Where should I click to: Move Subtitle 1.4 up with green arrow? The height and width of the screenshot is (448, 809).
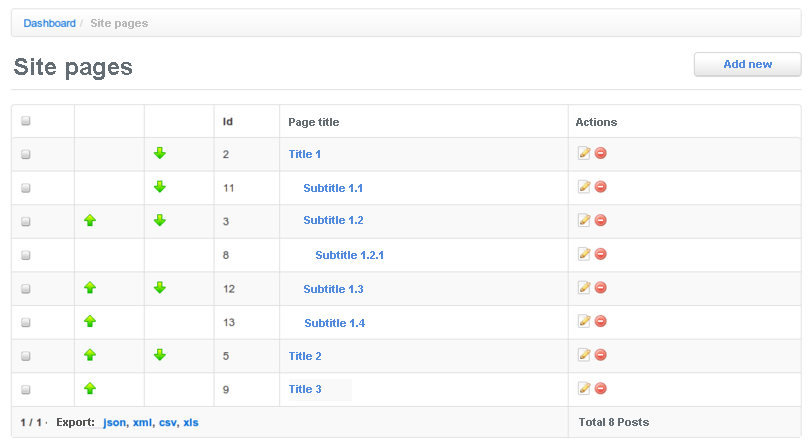point(90,321)
